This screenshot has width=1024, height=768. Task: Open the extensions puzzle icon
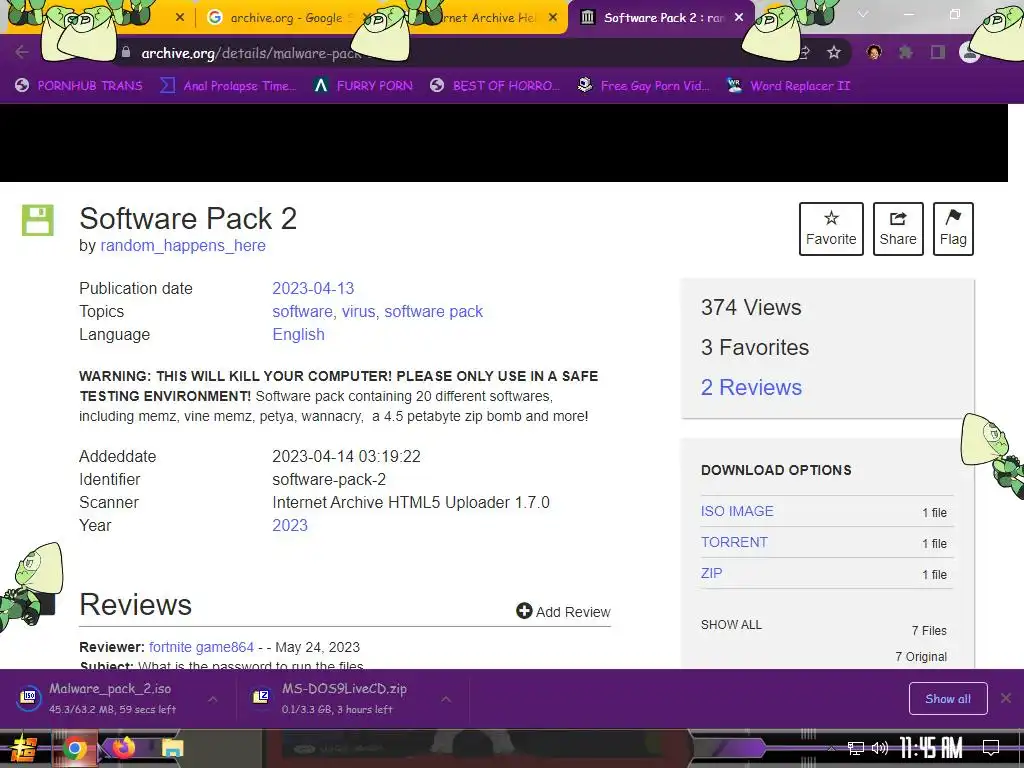click(906, 52)
